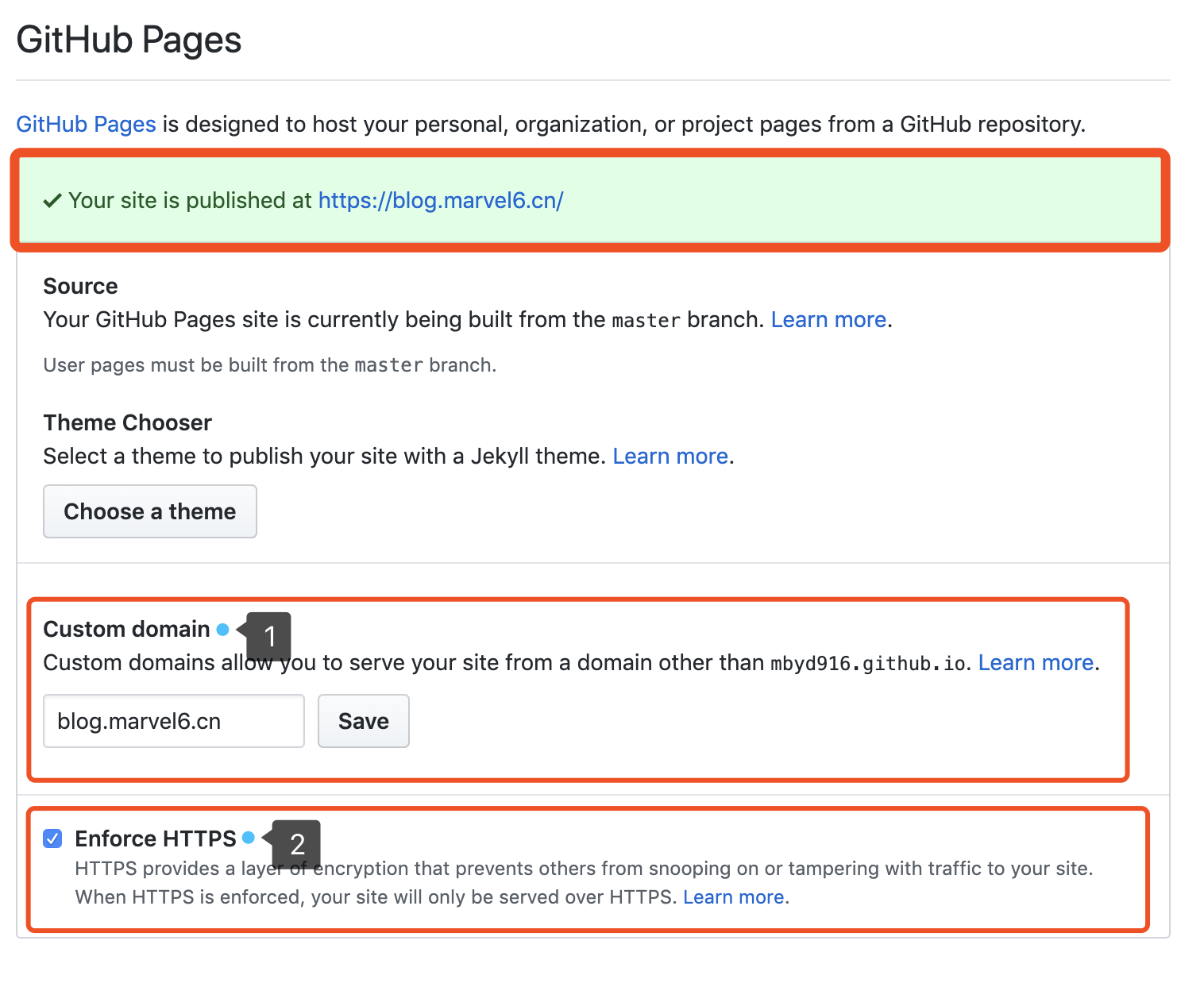This screenshot has width=1204, height=983.
Task: Focus the custom domain input field
Action: pyautogui.click(x=174, y=721)
